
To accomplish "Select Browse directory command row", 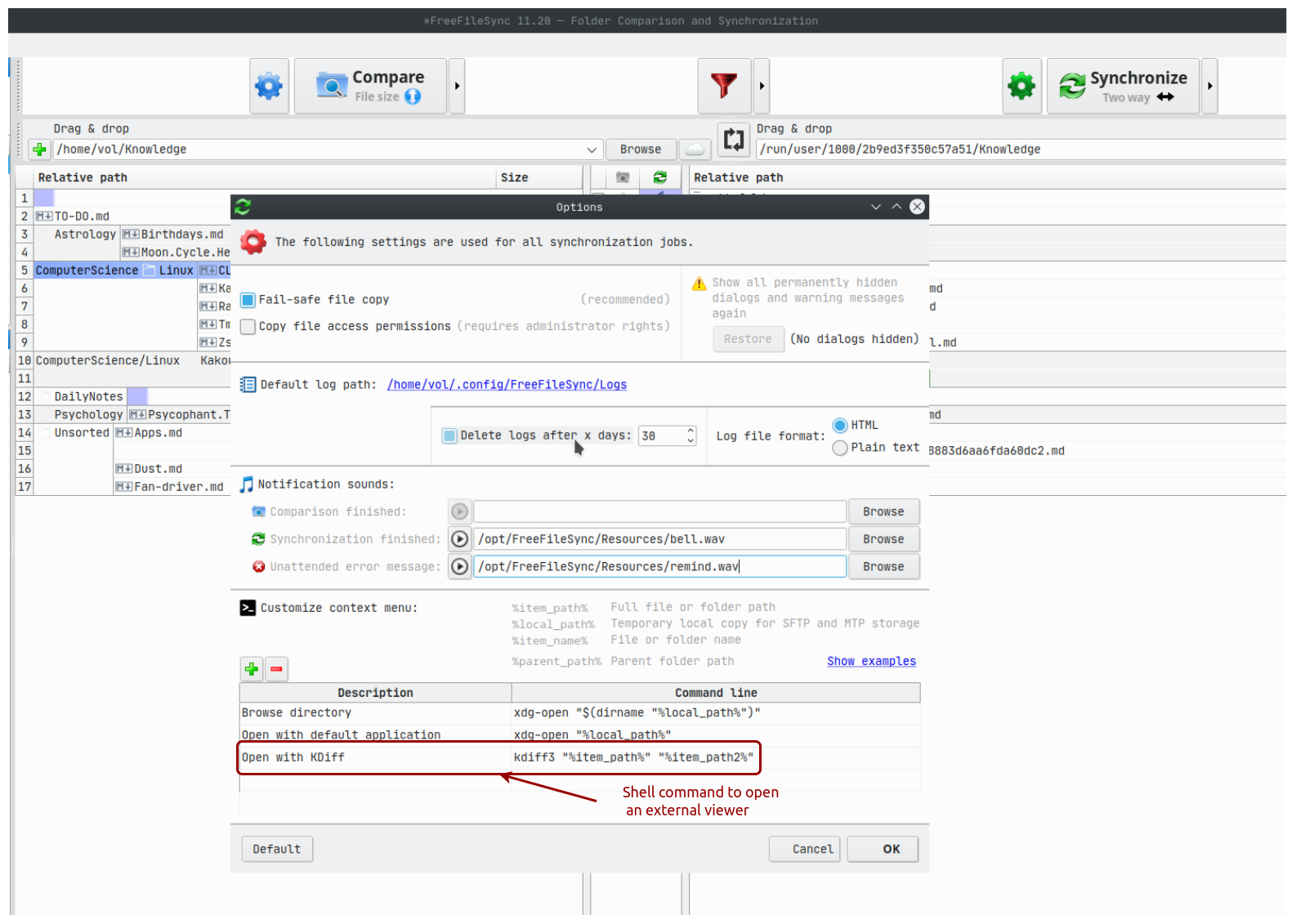I will coord(579,713).
